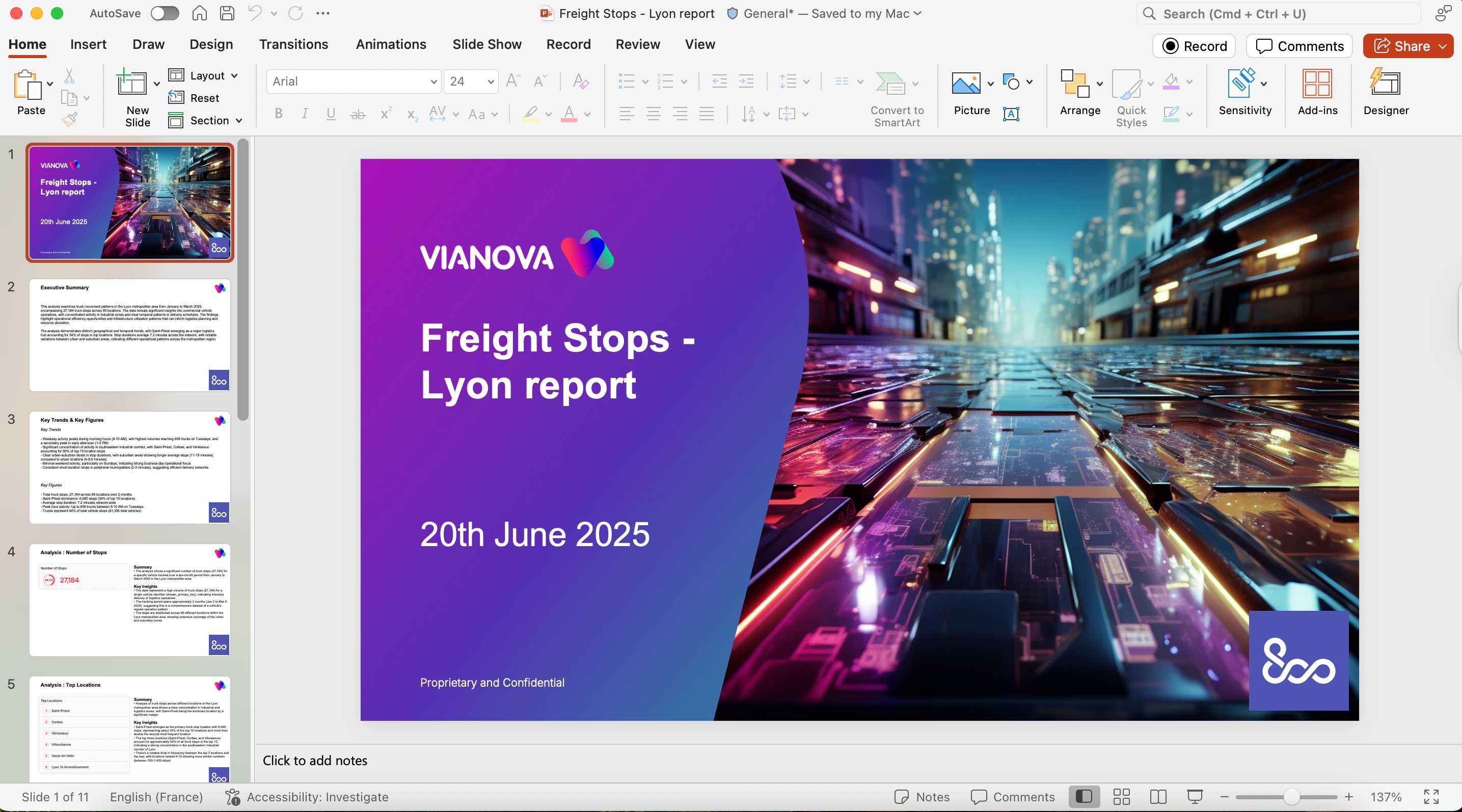1462x812 pixels.
Task: Click the Redo arrow icon
Action: [295, 13]
